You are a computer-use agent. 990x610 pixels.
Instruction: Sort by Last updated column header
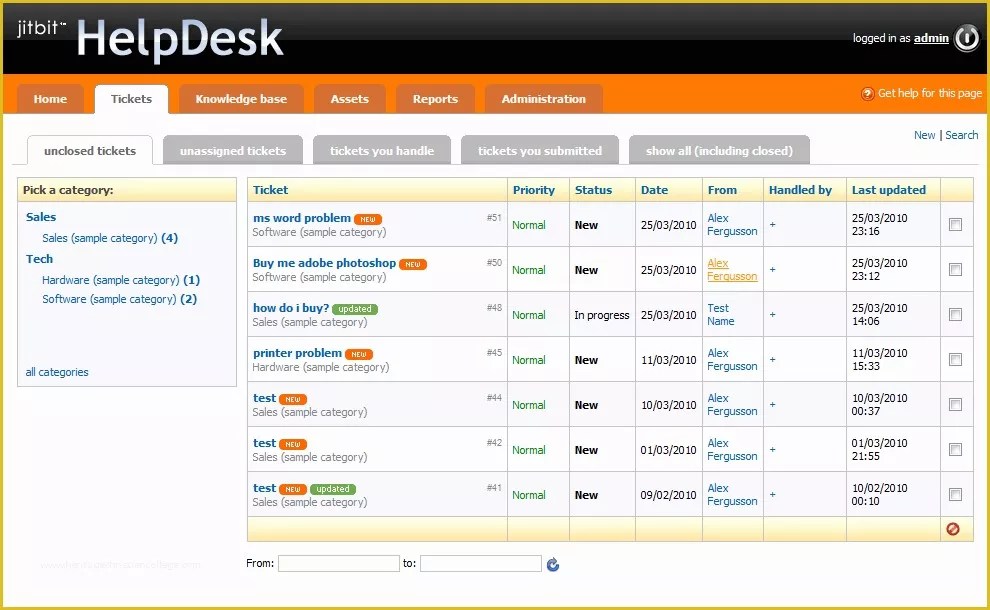888,190
